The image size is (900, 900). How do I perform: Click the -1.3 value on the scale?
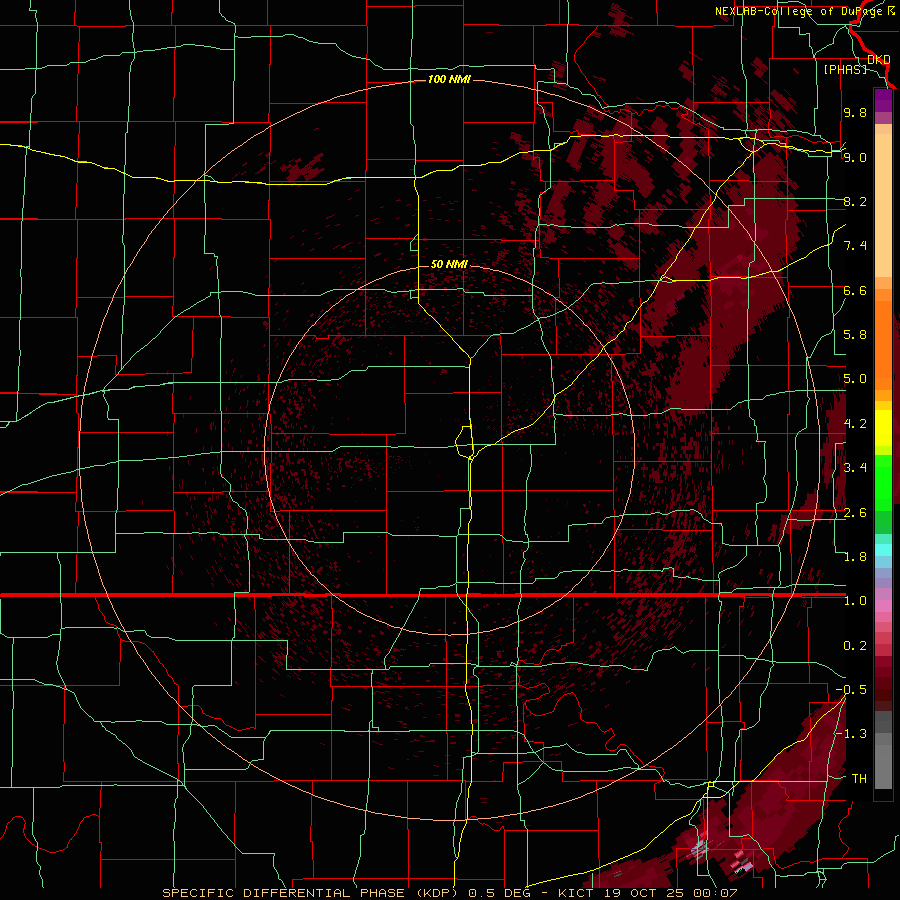tap(851, 734)
